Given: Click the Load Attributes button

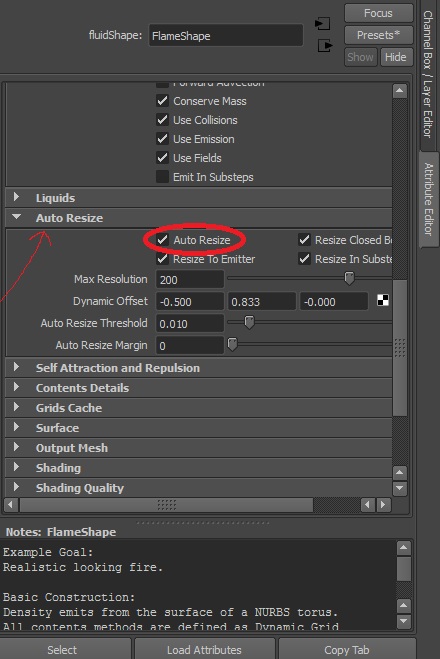Looking at the screenshot, I should 204,650.
